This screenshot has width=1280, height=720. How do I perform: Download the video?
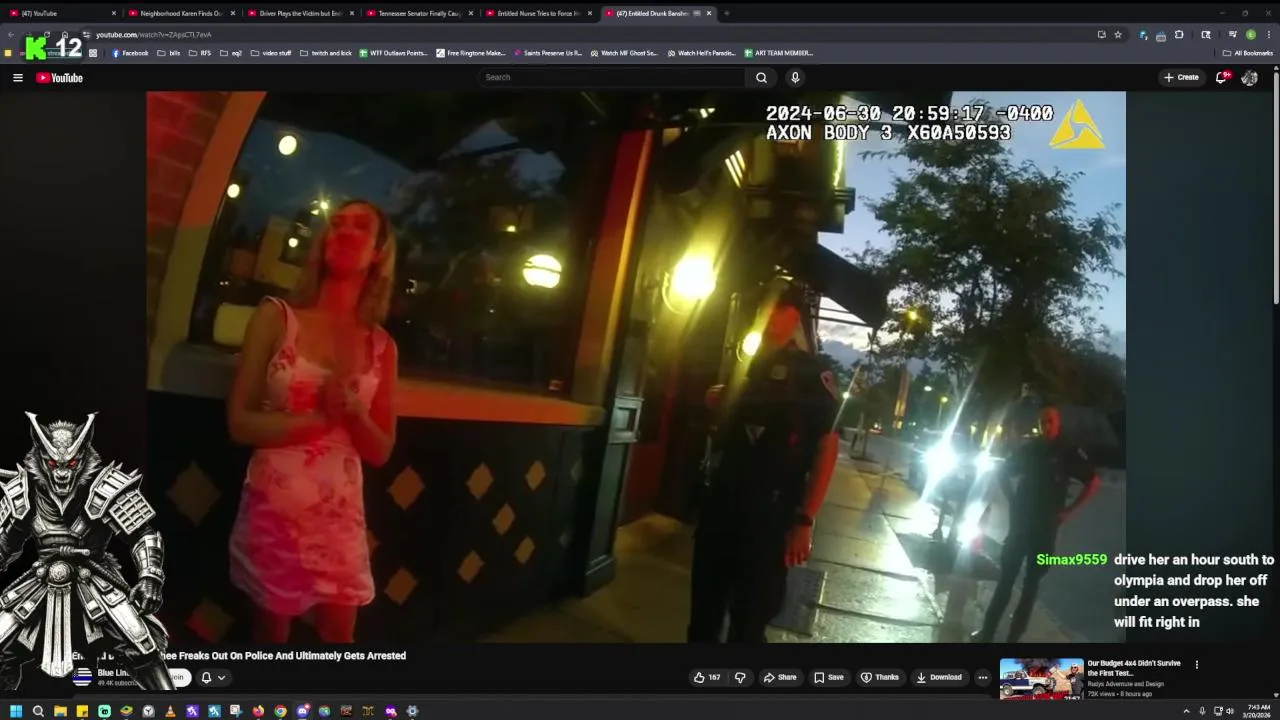pyautogui.click(x=939, y=677)
